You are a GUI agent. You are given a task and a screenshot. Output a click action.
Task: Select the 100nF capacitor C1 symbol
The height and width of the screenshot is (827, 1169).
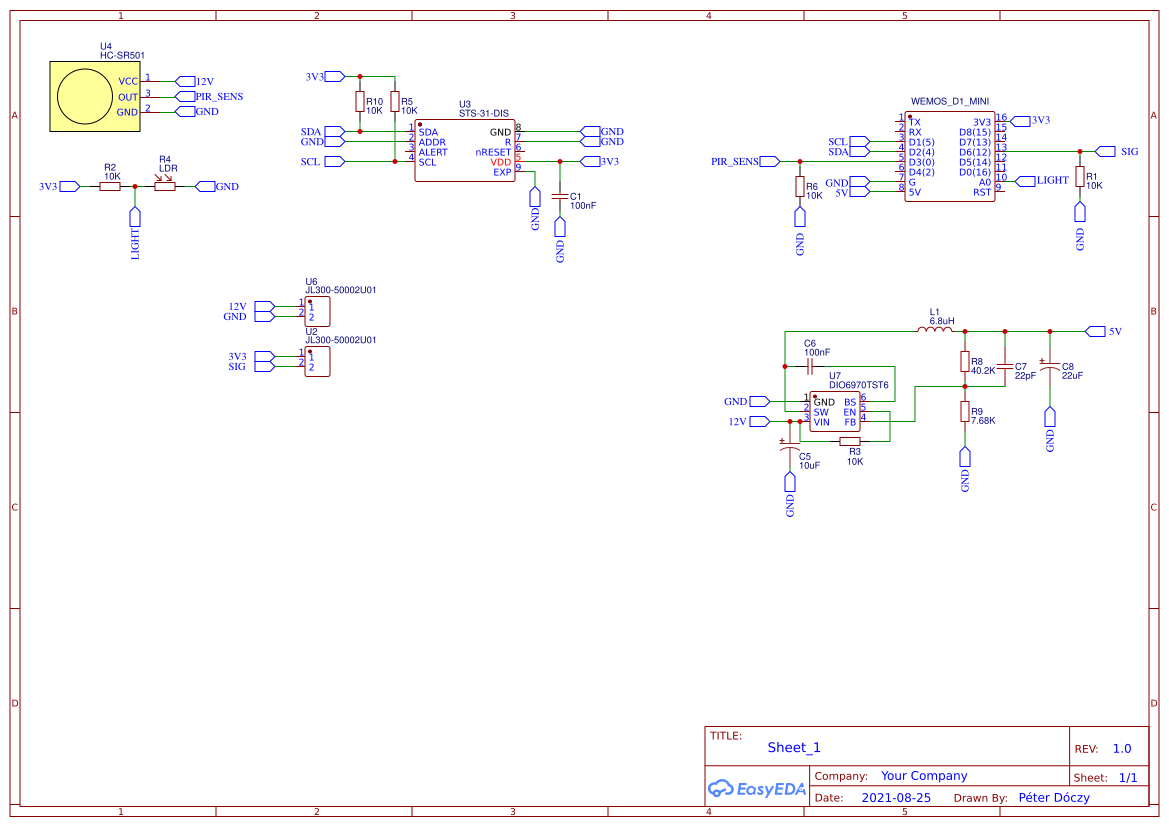[560, 198]
